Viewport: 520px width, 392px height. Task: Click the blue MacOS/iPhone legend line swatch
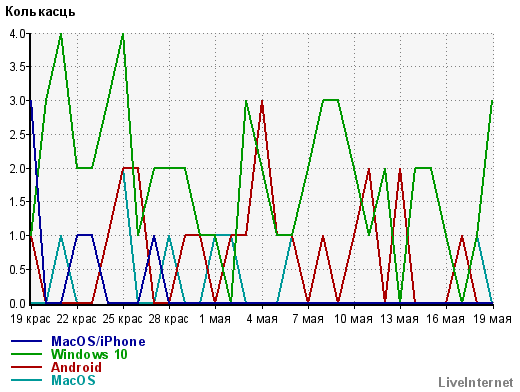(x=26, y=341)
